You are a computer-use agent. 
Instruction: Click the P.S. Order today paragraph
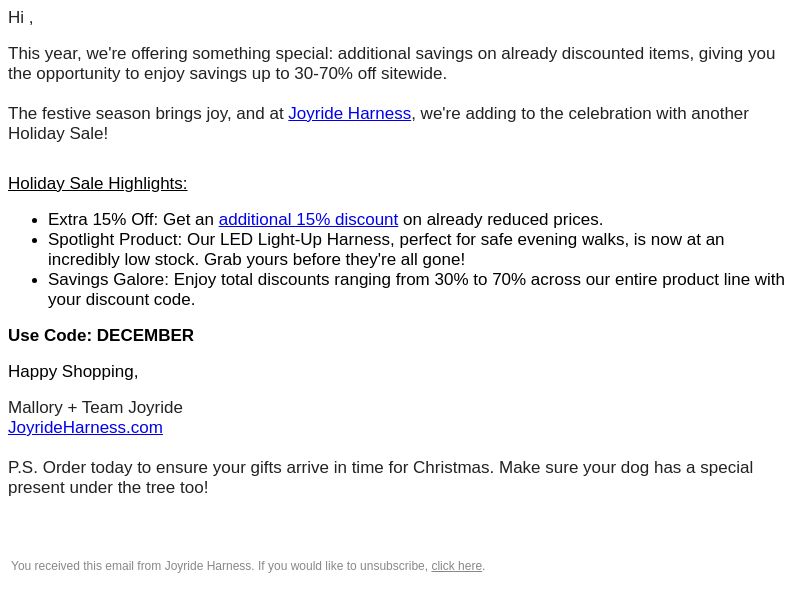(381, 478)
